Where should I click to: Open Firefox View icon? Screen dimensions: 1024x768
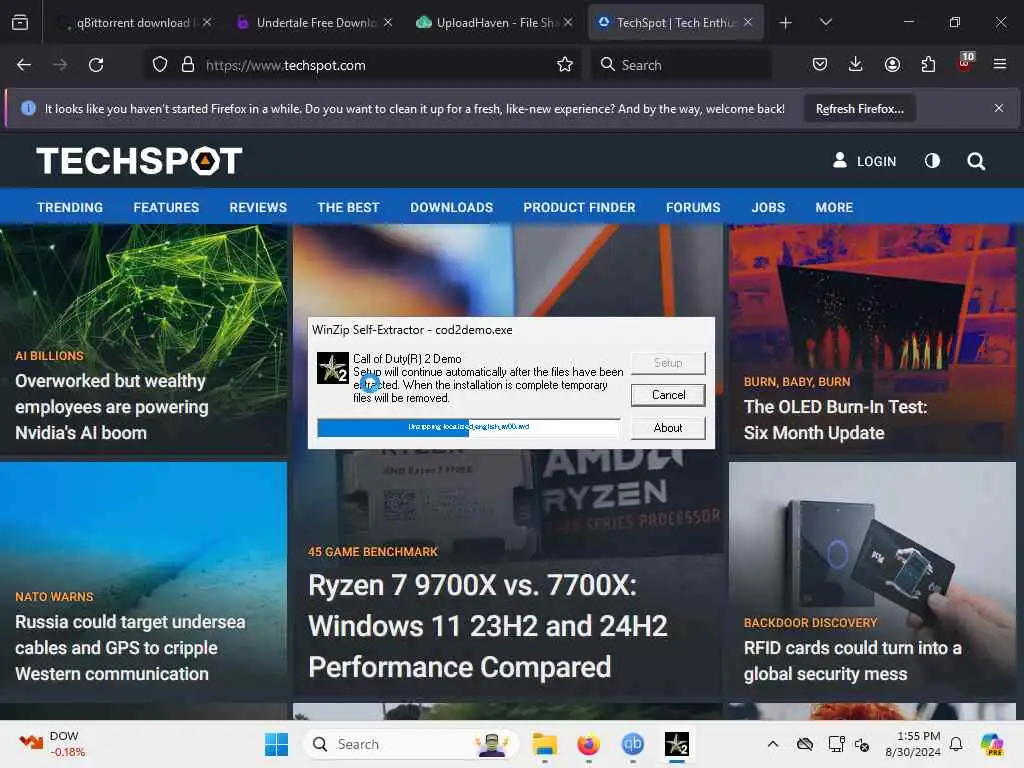tap(20, 23)
